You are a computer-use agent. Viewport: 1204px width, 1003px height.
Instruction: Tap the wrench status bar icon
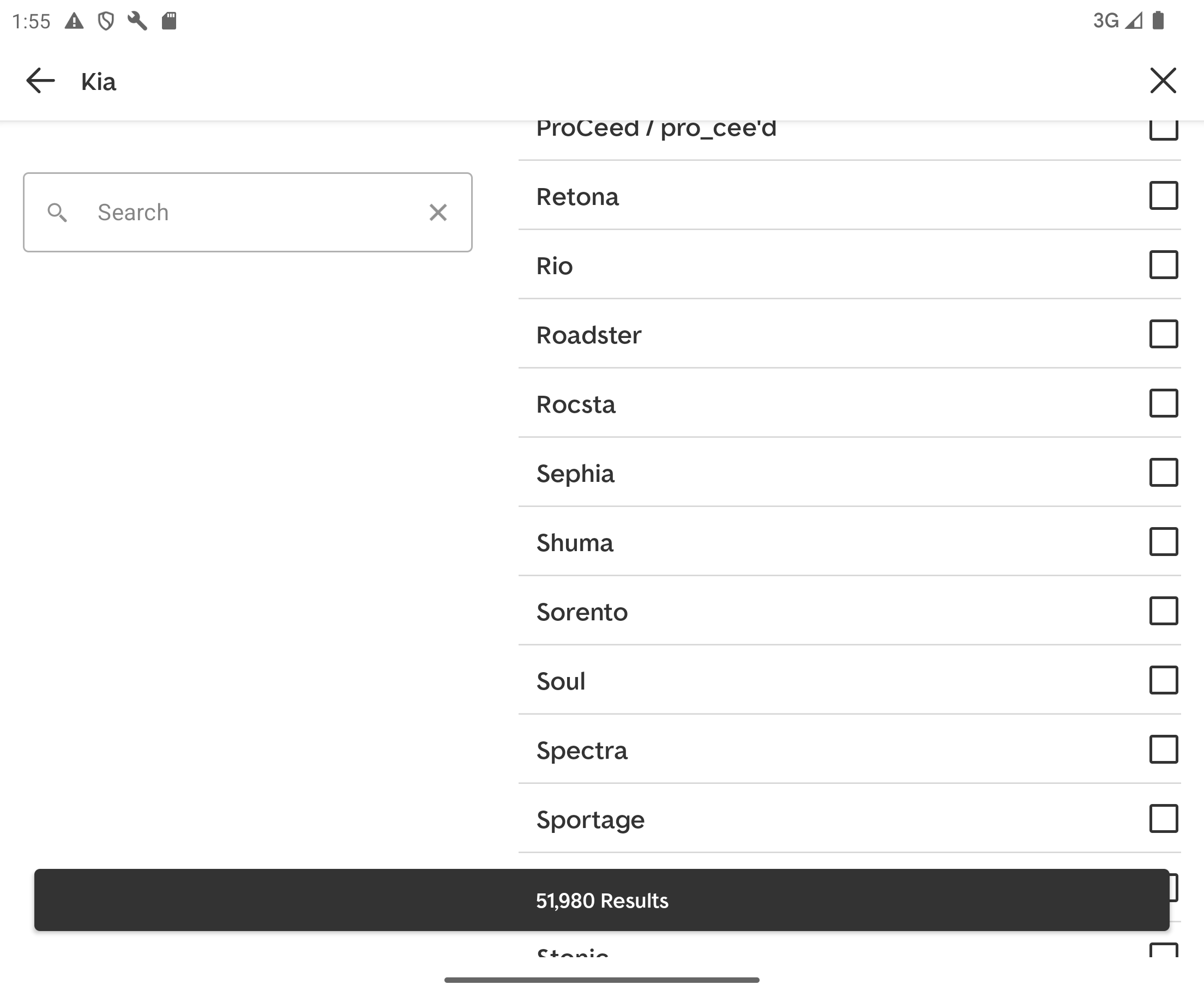tap(137, 21)
